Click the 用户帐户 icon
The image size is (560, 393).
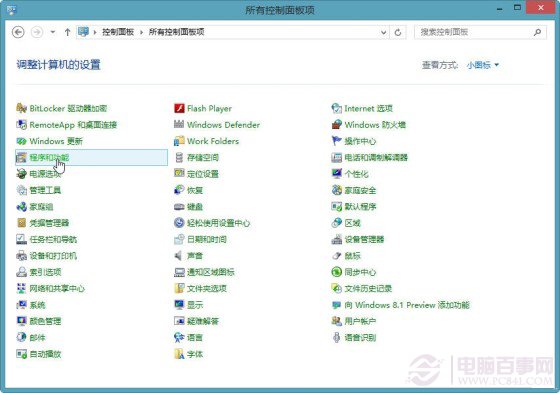point(337,321)
